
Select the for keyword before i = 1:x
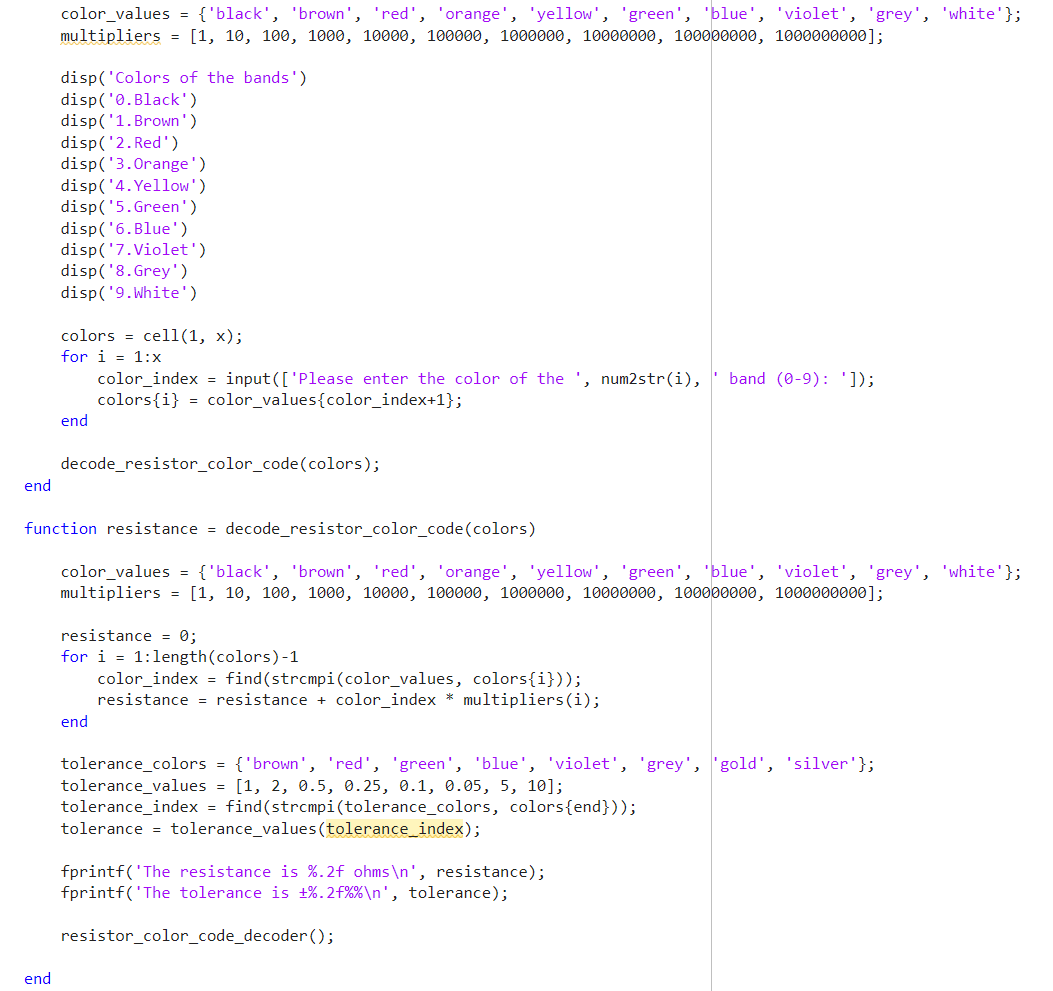[74, 356]
